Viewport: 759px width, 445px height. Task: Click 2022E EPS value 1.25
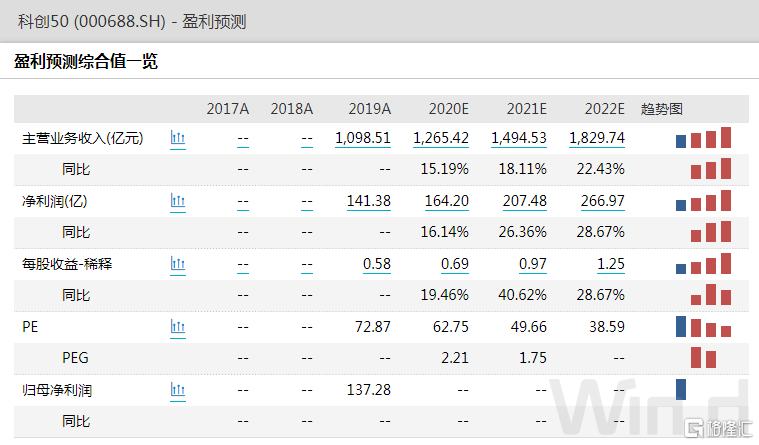pos(610,264)
